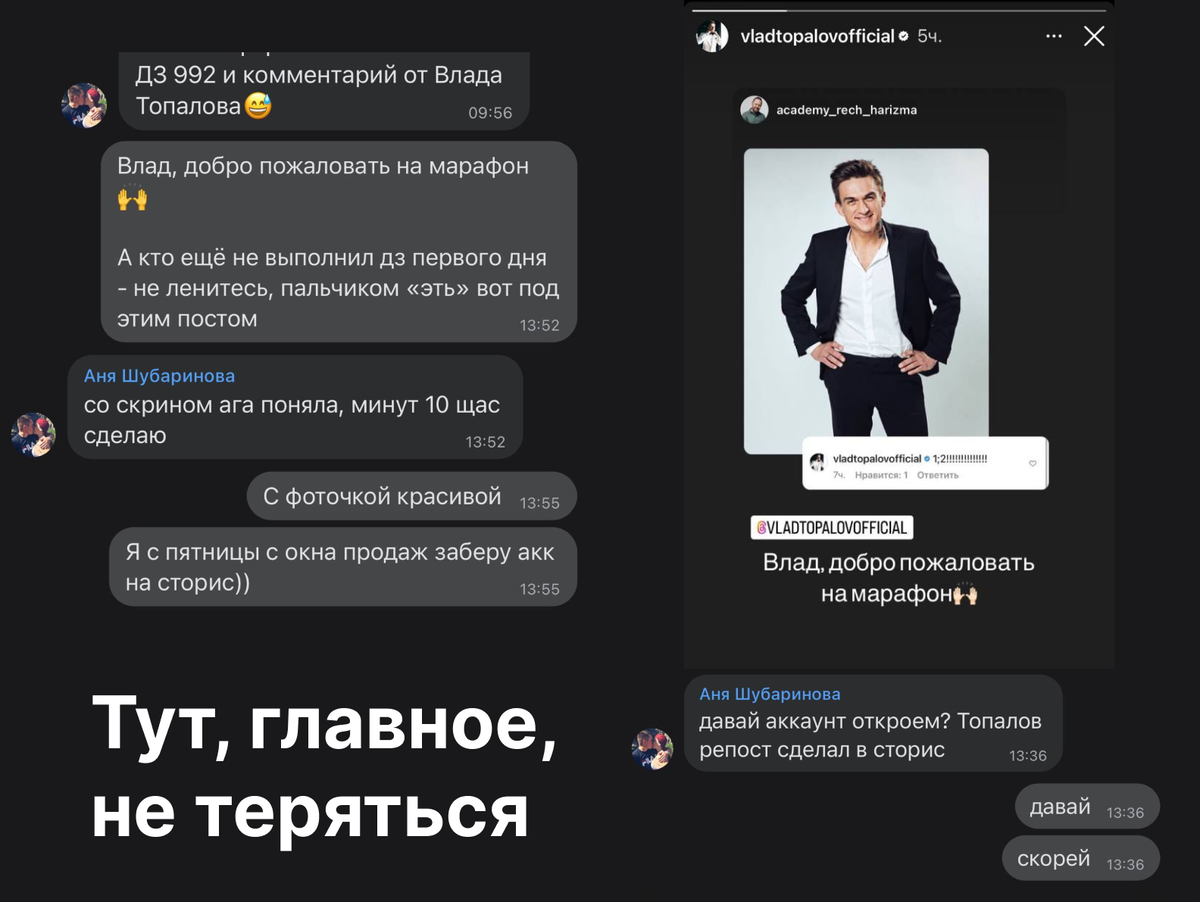Tap the vladtopalovofficial profile avatar

point(712,36)
